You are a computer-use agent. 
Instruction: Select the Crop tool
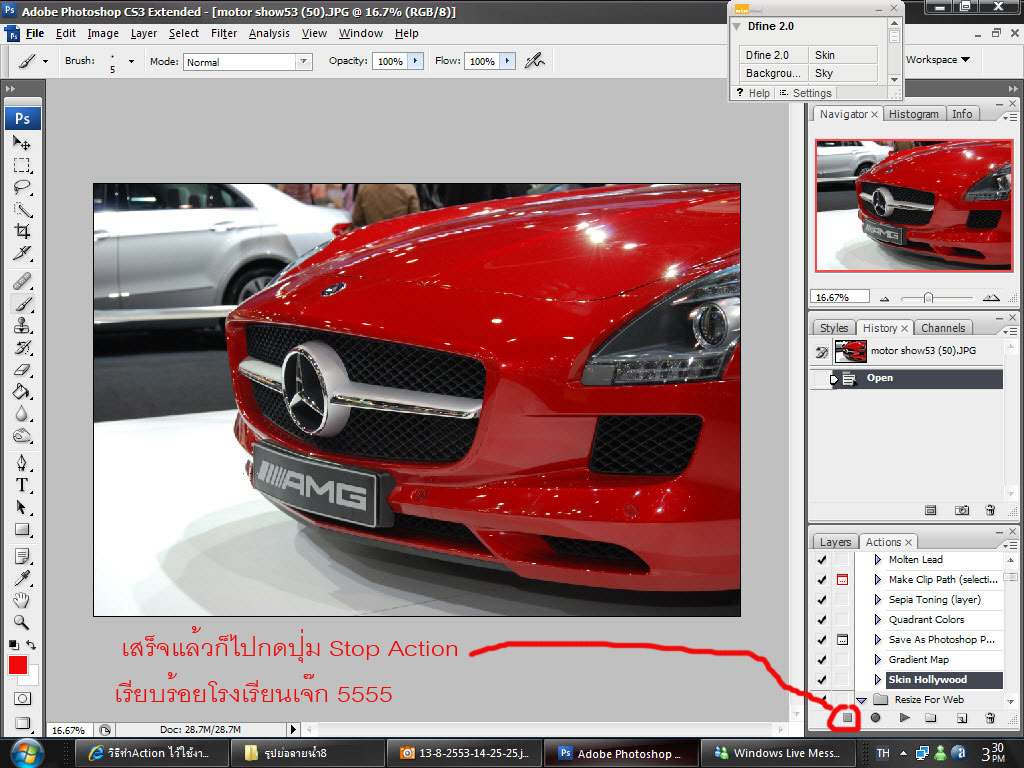point(22,231)
